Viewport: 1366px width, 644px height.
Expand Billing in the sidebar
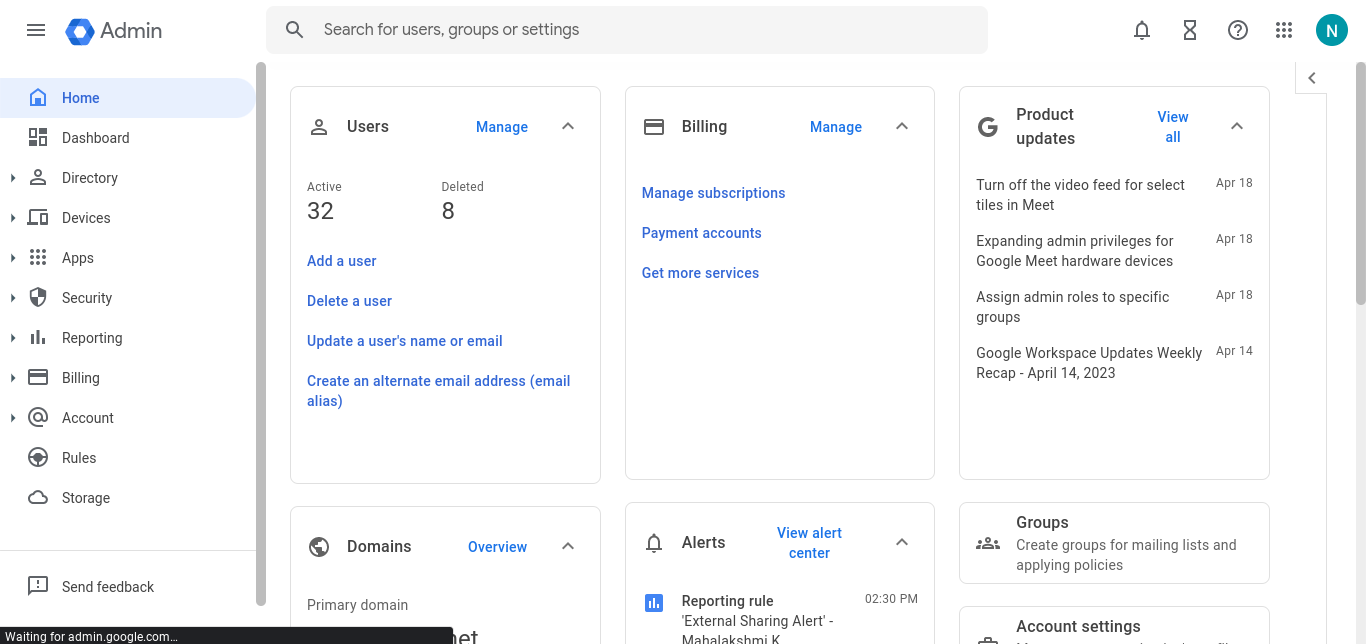point(13,378)
